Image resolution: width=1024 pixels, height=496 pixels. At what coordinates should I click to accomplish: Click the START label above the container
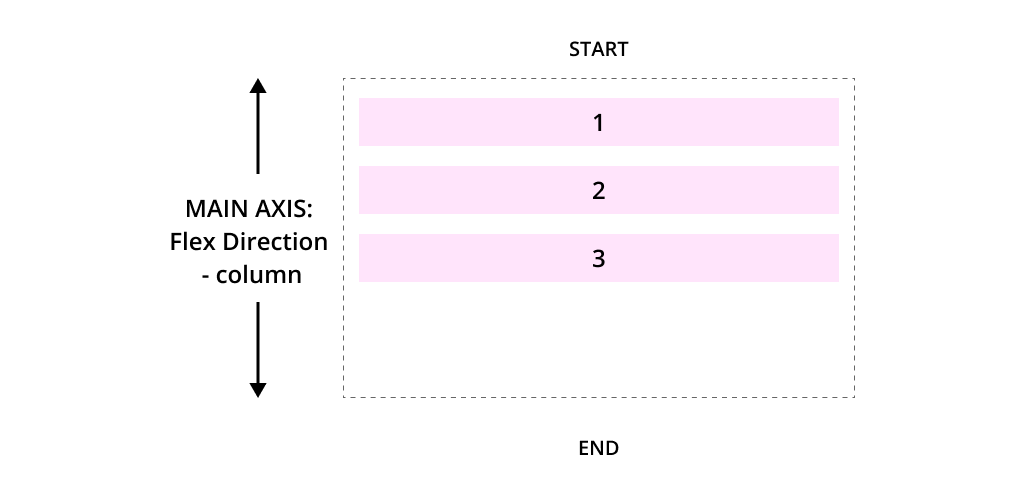pos(598,50)
